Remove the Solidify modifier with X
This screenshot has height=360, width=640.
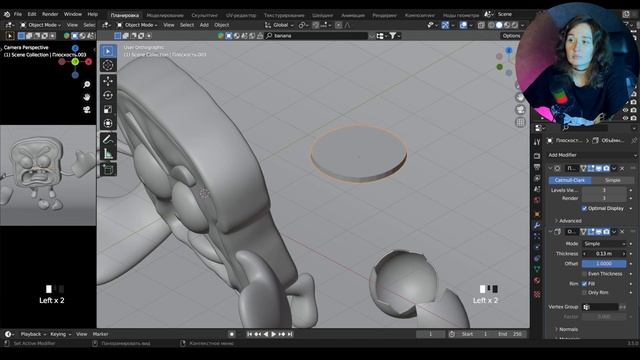pos(622,232)
